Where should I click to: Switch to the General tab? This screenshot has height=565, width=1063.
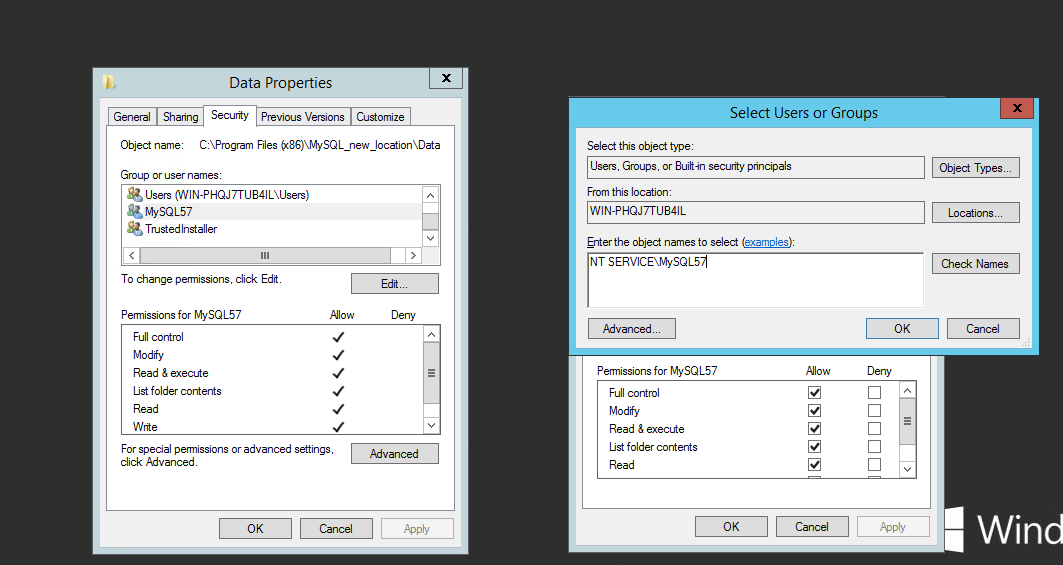point(132,117)
